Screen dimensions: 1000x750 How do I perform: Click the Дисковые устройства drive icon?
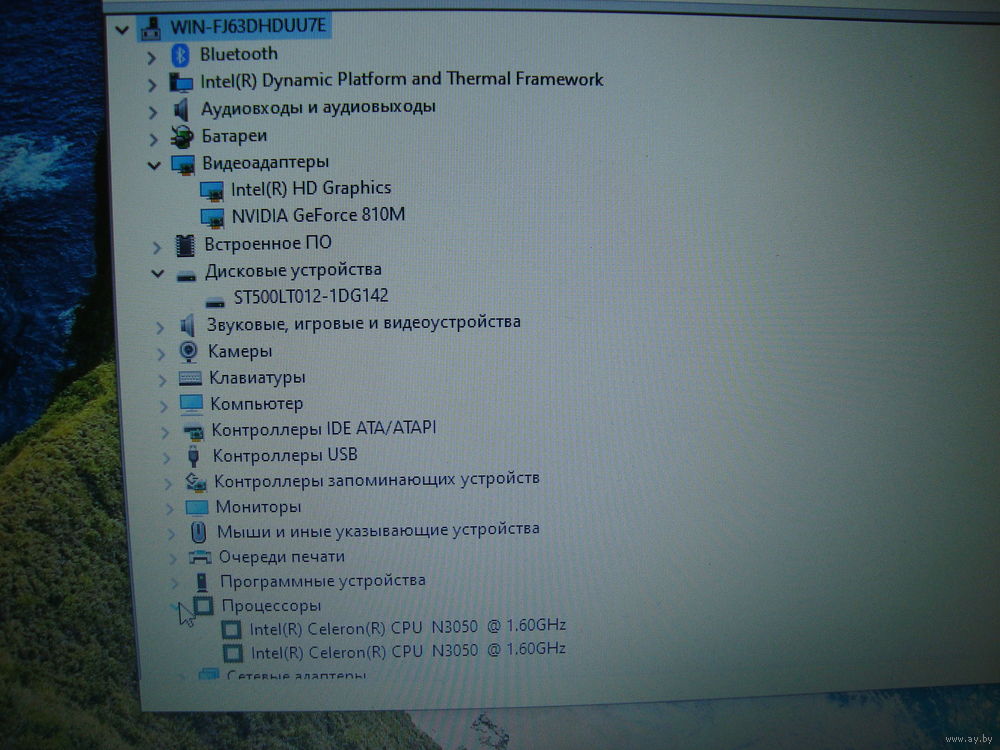pyautogui.click(x=186, y=276)
